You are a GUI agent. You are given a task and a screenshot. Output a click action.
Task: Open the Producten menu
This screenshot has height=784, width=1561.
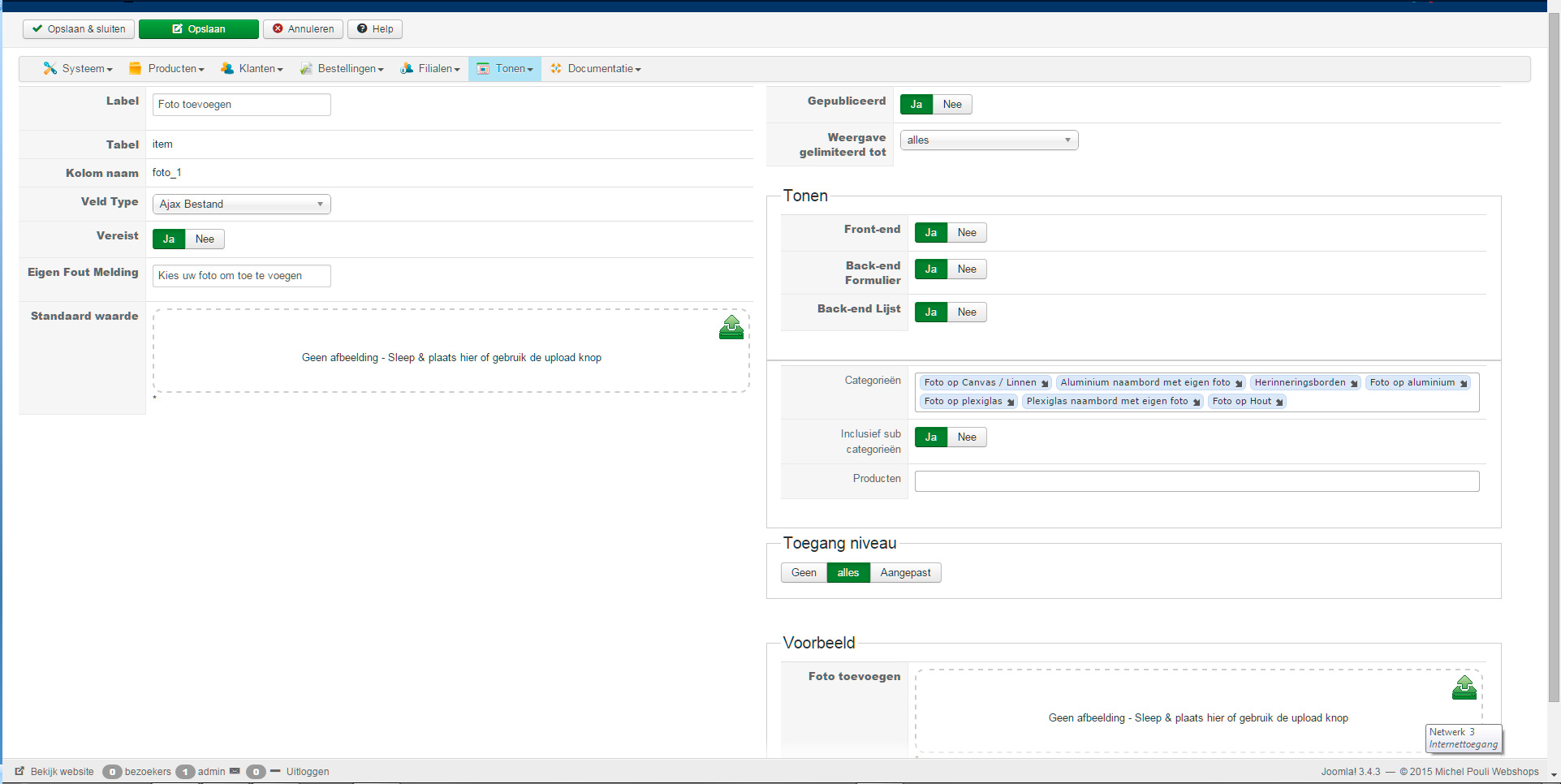(x=167, y=68)
